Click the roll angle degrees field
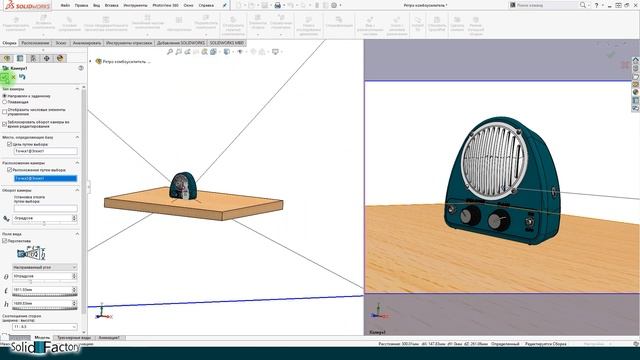The height and width of the screenshot is (360, 640). (42, 218)
